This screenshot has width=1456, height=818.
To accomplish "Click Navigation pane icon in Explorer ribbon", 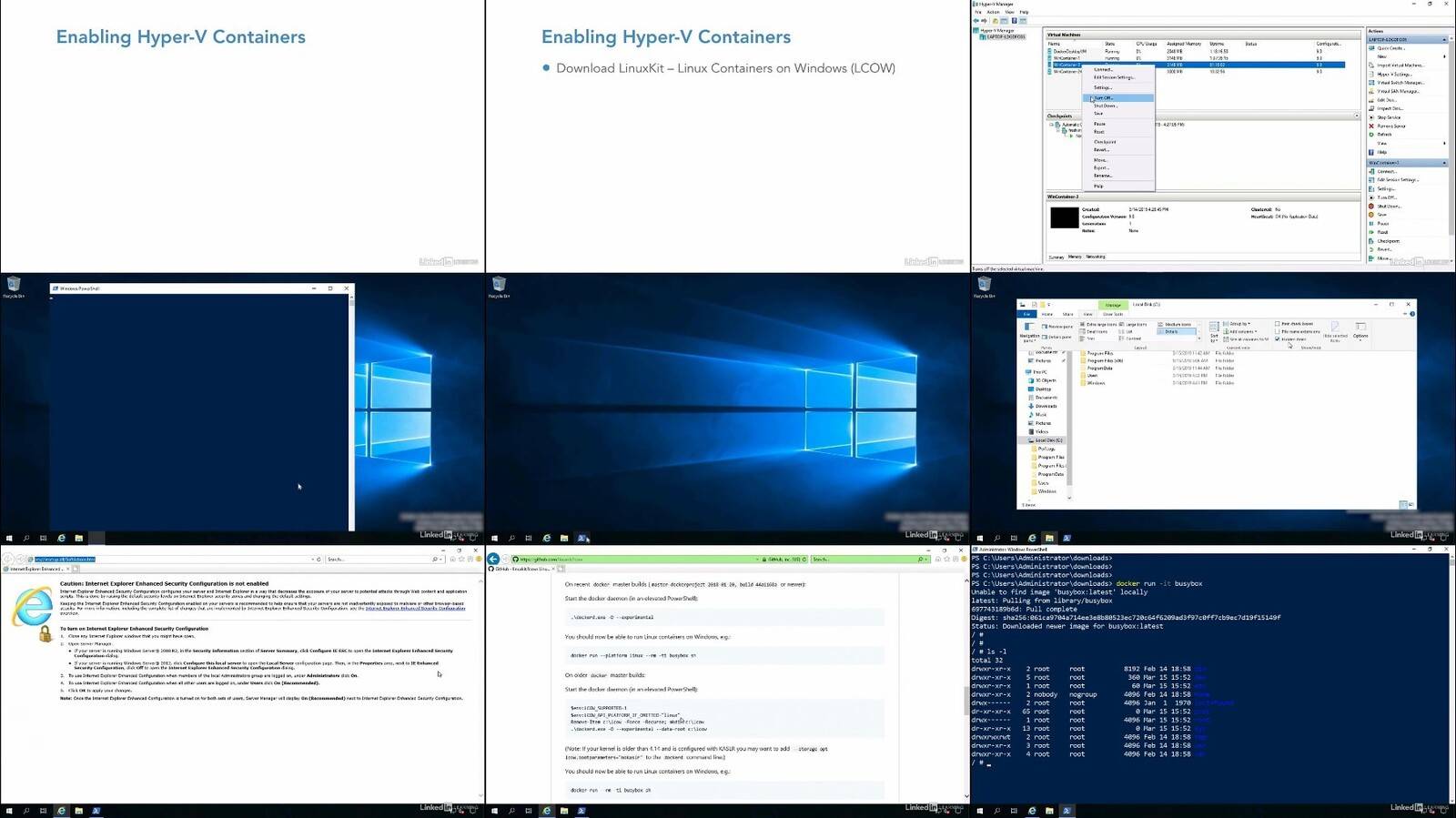I will 1029,332.
